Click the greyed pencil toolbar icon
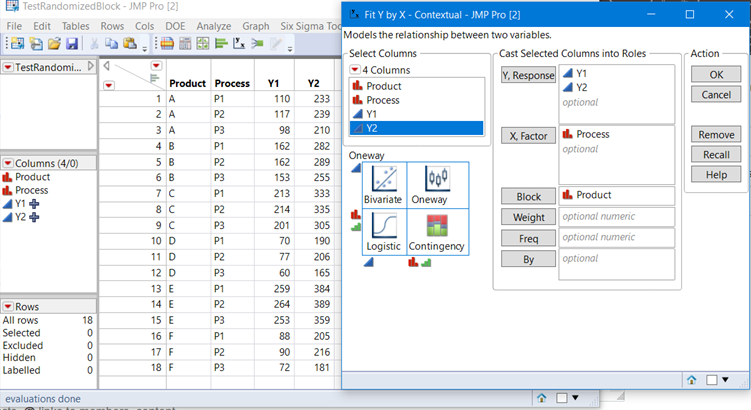 tap(276, 44)
